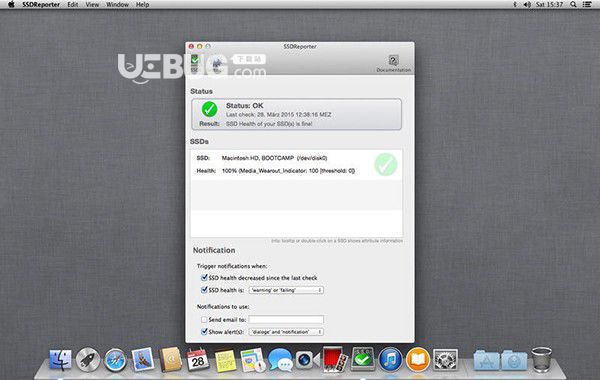
Task: Open iTunes from the dock
Action: click(x=390, y=360)
